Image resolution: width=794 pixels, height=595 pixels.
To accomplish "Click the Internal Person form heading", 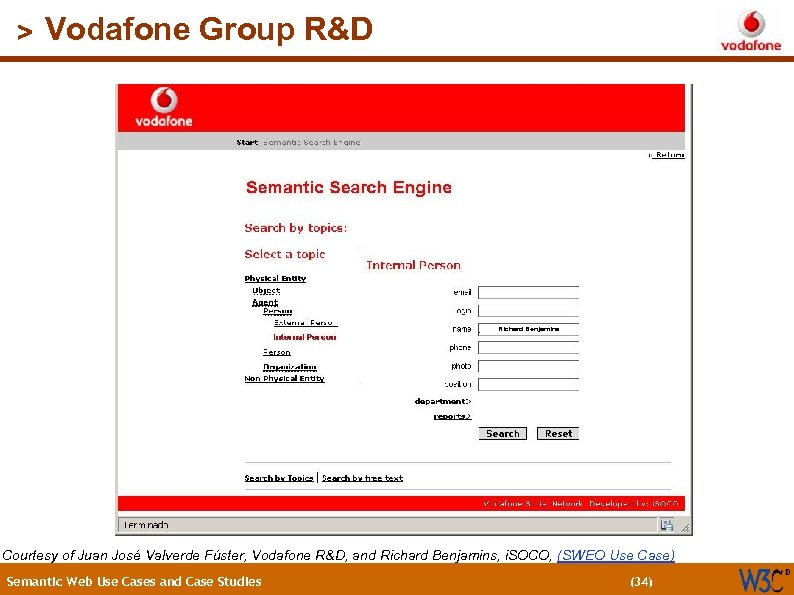I will click(x=413, y=265).
